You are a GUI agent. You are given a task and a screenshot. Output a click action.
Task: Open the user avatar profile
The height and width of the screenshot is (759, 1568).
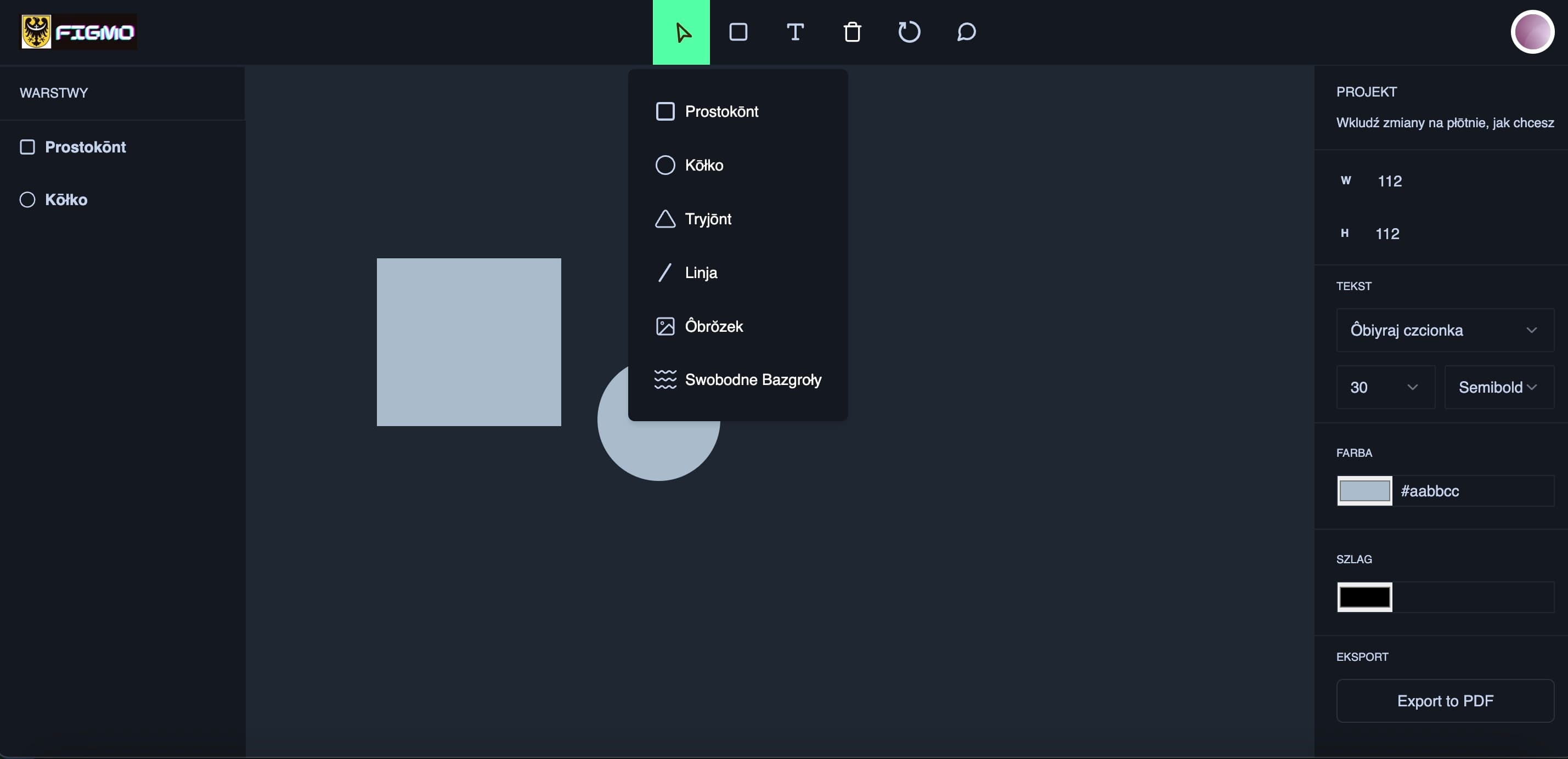click(1531, 32)
